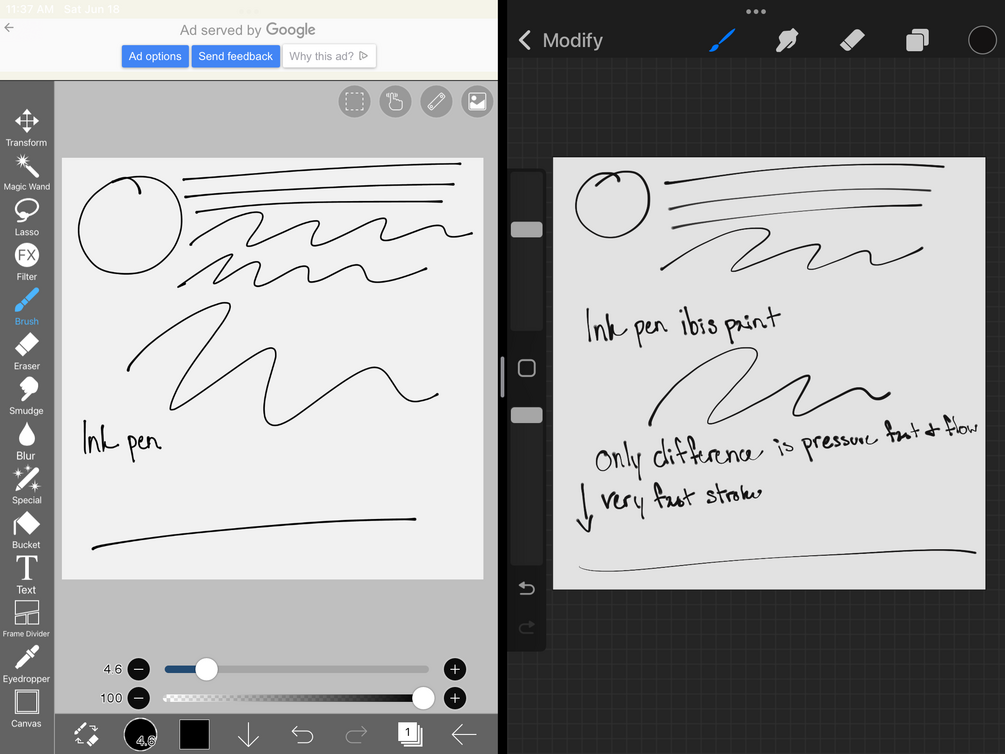Toggle the stabilizer hand icon above canvas
1005x754 pixels.
pyautogui.click(x=395, y=101)
